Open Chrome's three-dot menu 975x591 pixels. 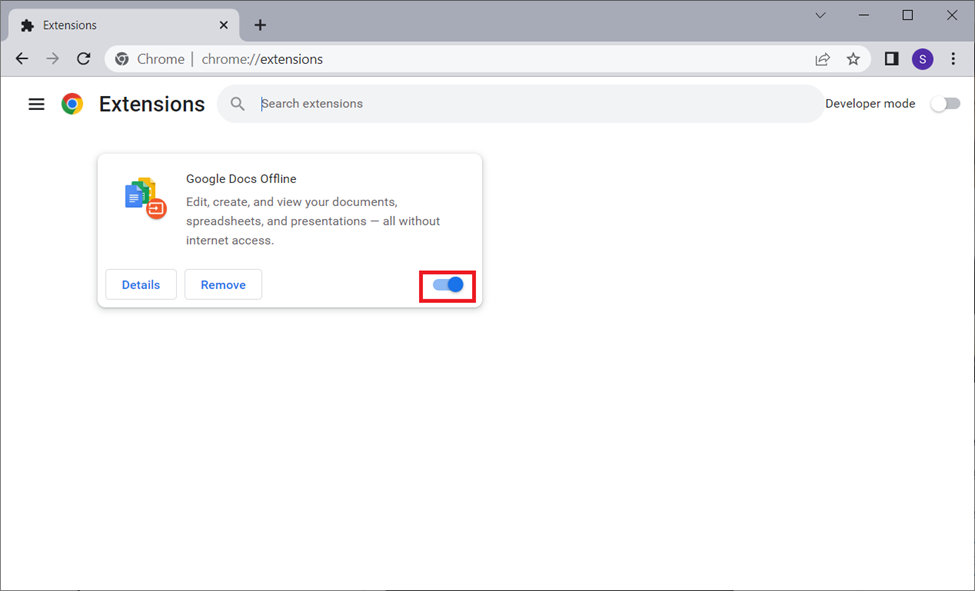pos(953,59)
